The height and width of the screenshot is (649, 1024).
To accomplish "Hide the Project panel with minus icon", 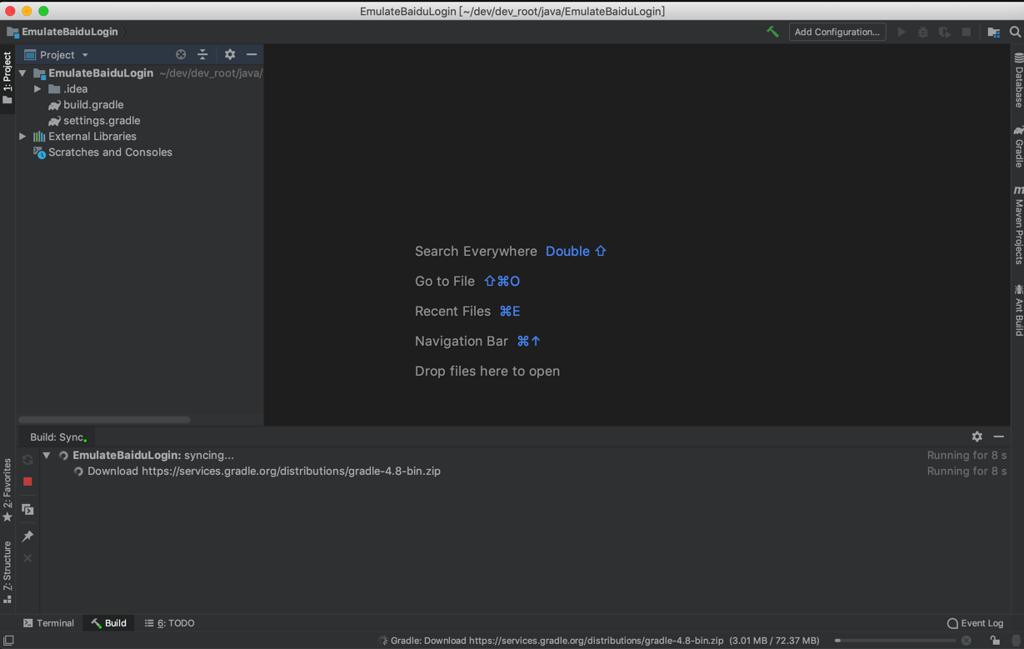I will (251, 54).
